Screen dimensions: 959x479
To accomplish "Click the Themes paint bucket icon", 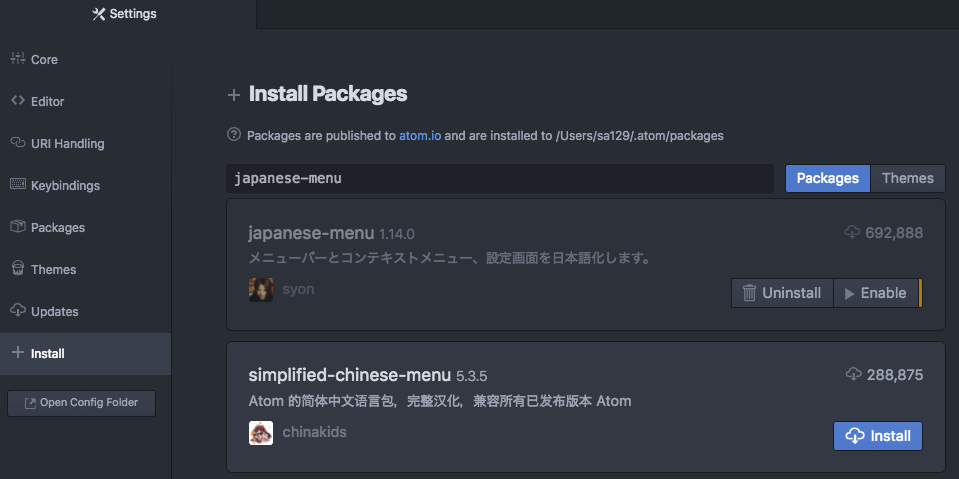I will (x=18, y=269).
